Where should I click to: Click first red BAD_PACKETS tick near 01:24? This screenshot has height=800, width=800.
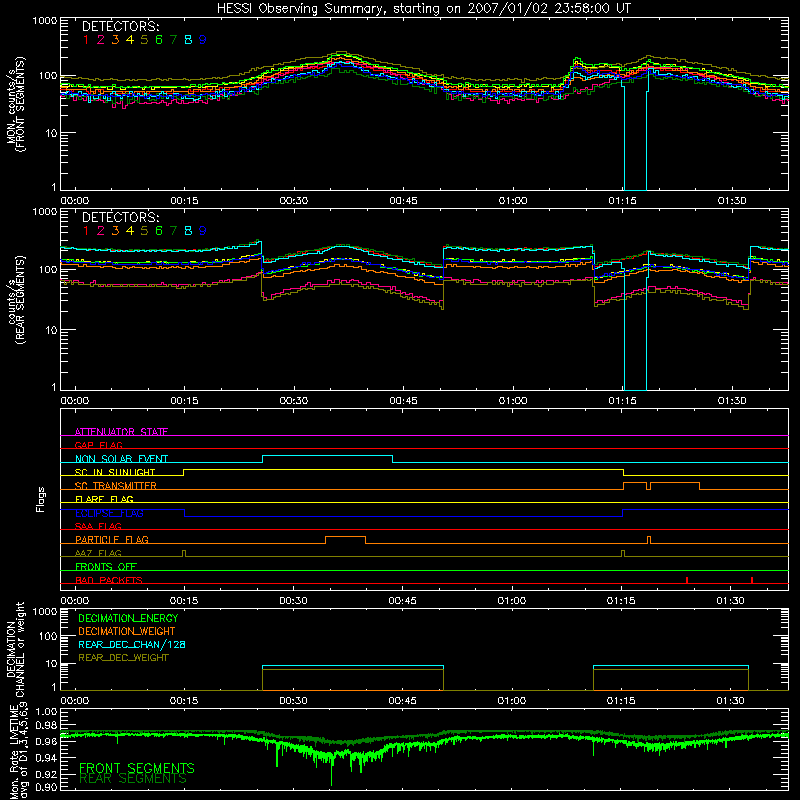[687, 580]
